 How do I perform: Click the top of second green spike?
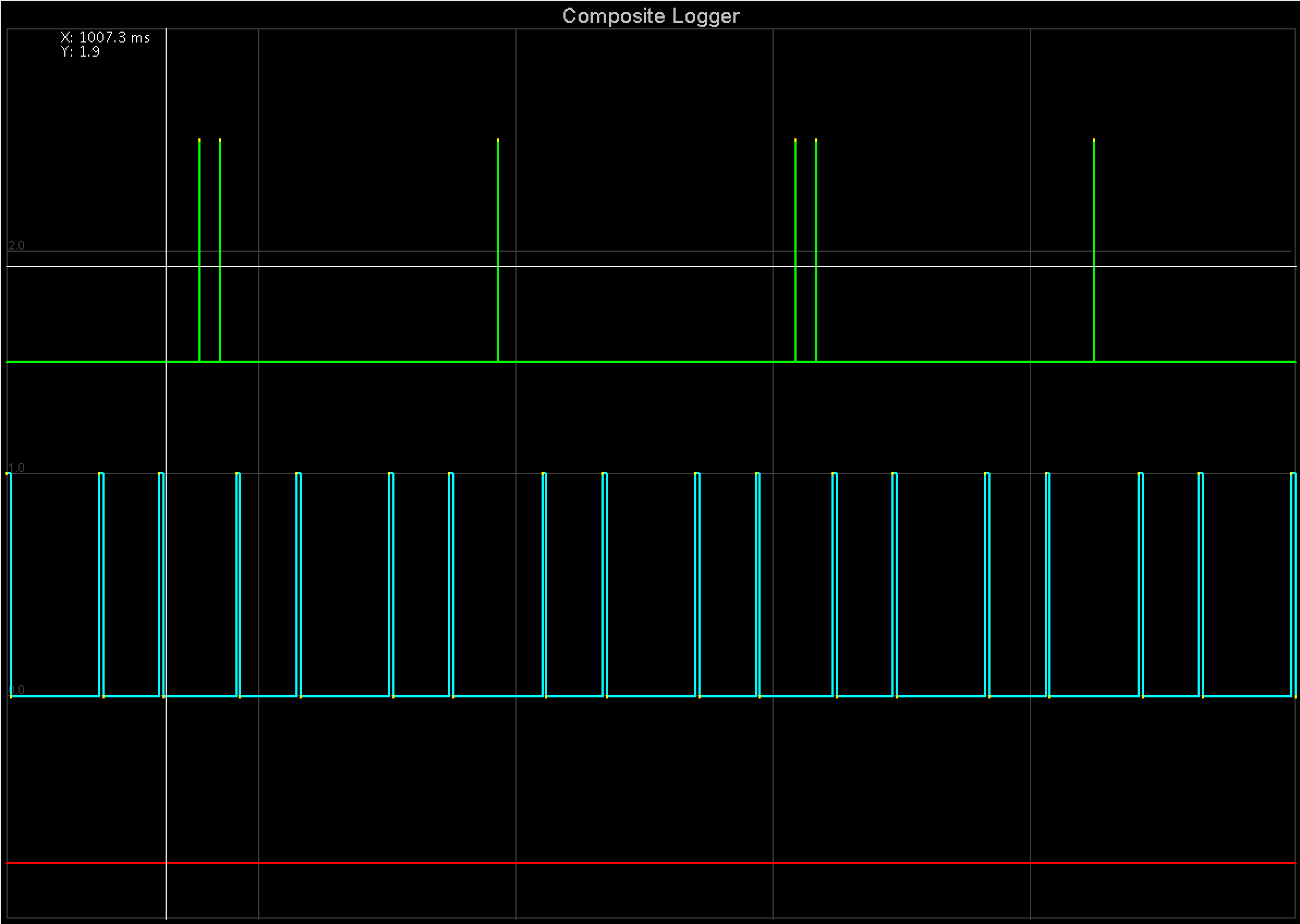[x=220, y=140]
